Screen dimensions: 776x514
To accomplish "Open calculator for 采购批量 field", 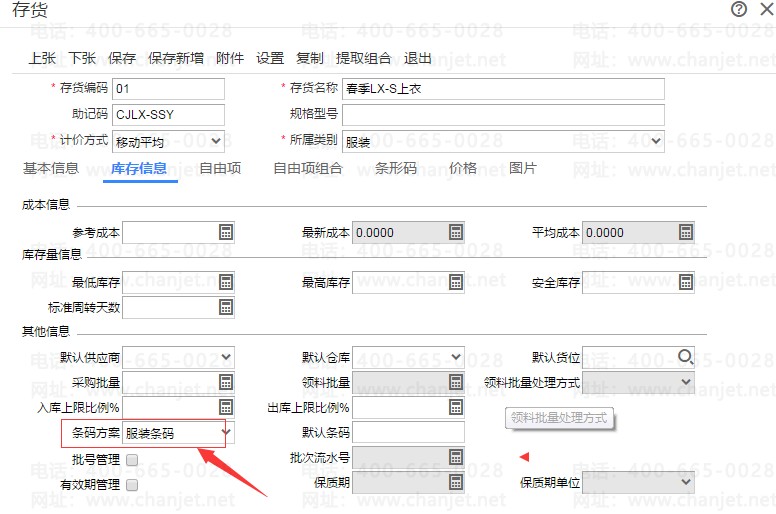I will pos(226,382).
